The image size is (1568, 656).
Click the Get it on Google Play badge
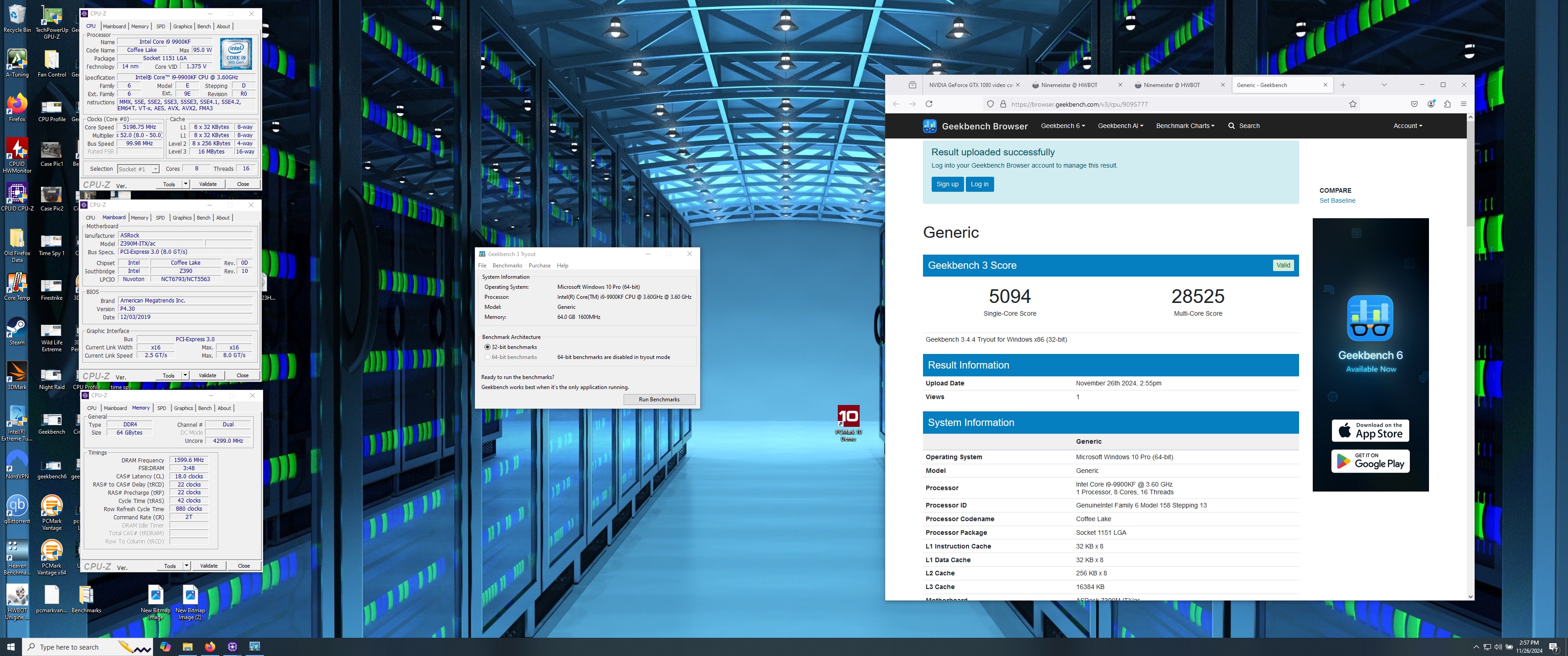tap(1370, 461)
